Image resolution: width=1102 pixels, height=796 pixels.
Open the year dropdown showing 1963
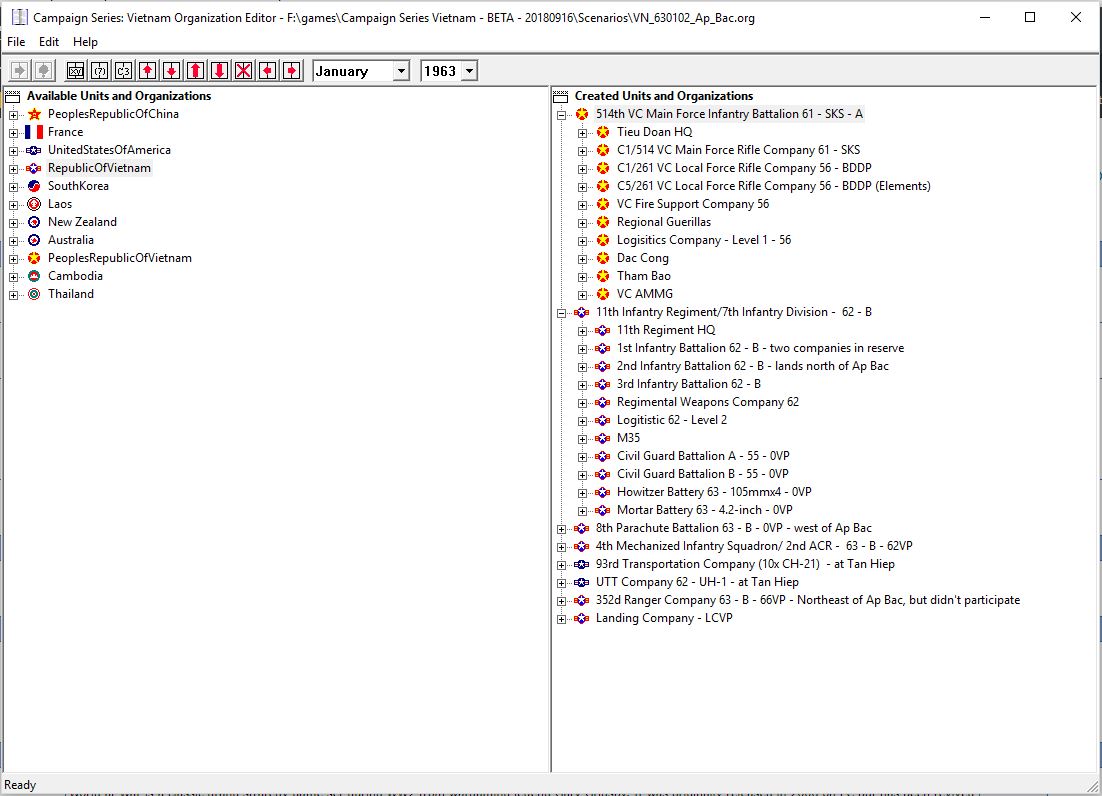click(469, 71)
